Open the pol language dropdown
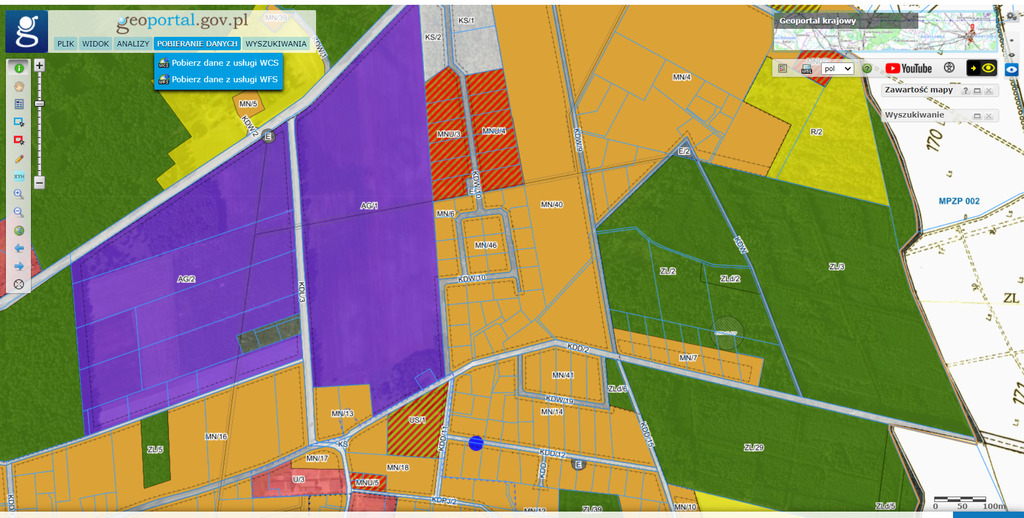This screenshot has width=1024, height=518. click(x=837, y=68)
